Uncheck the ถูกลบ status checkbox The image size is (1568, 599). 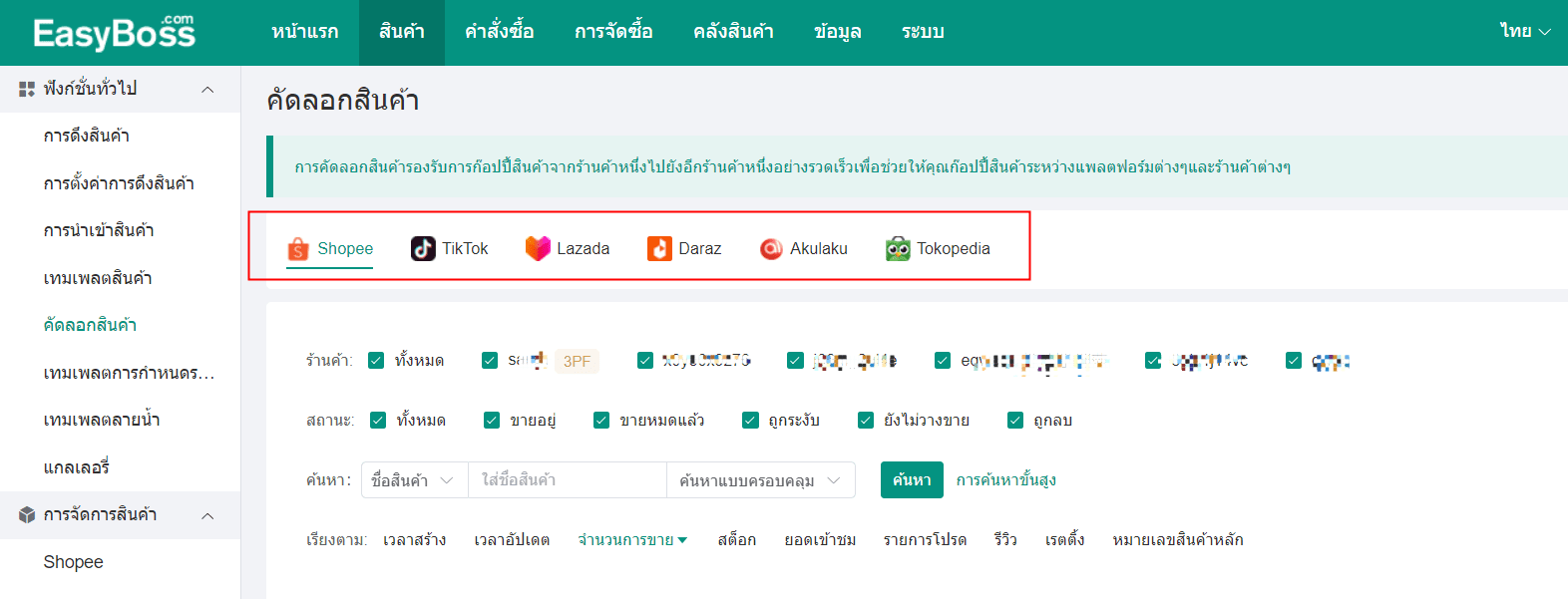click(1015, 421)
